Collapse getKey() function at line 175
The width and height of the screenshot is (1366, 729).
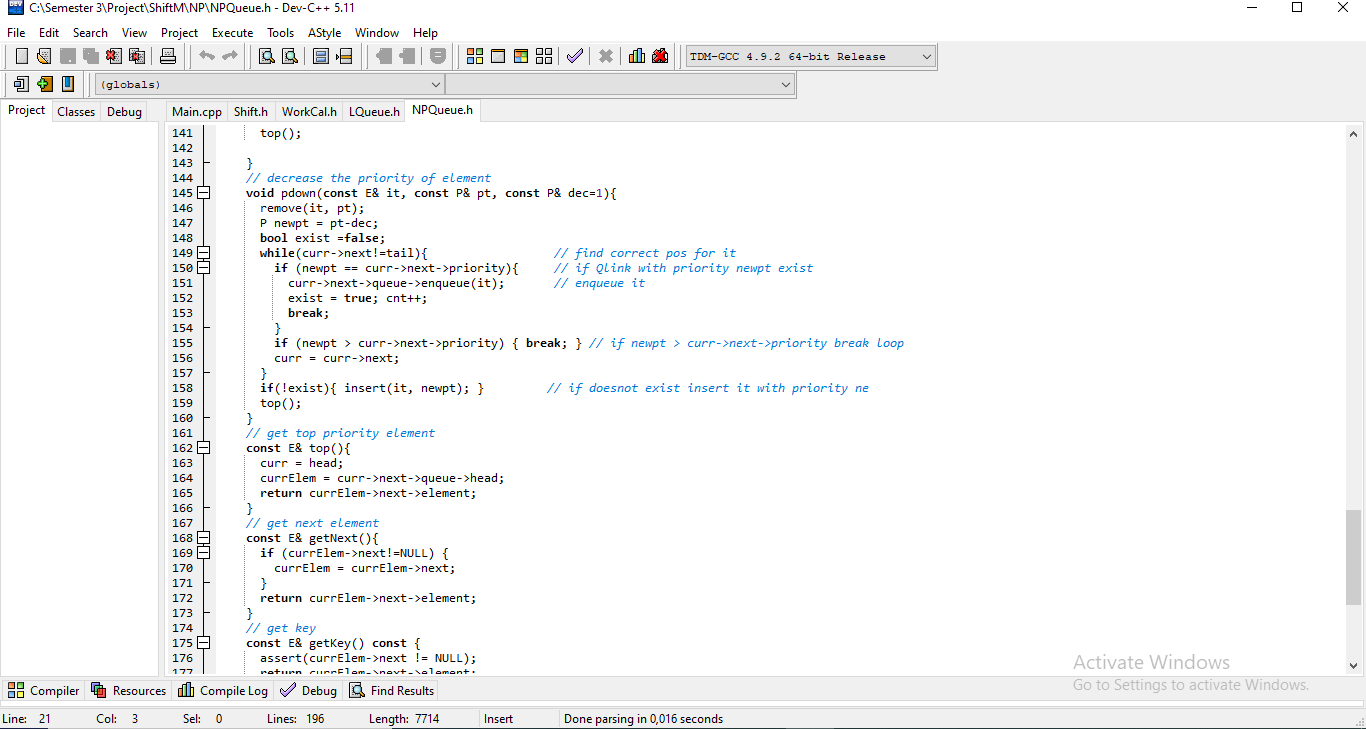coord(204,643)
